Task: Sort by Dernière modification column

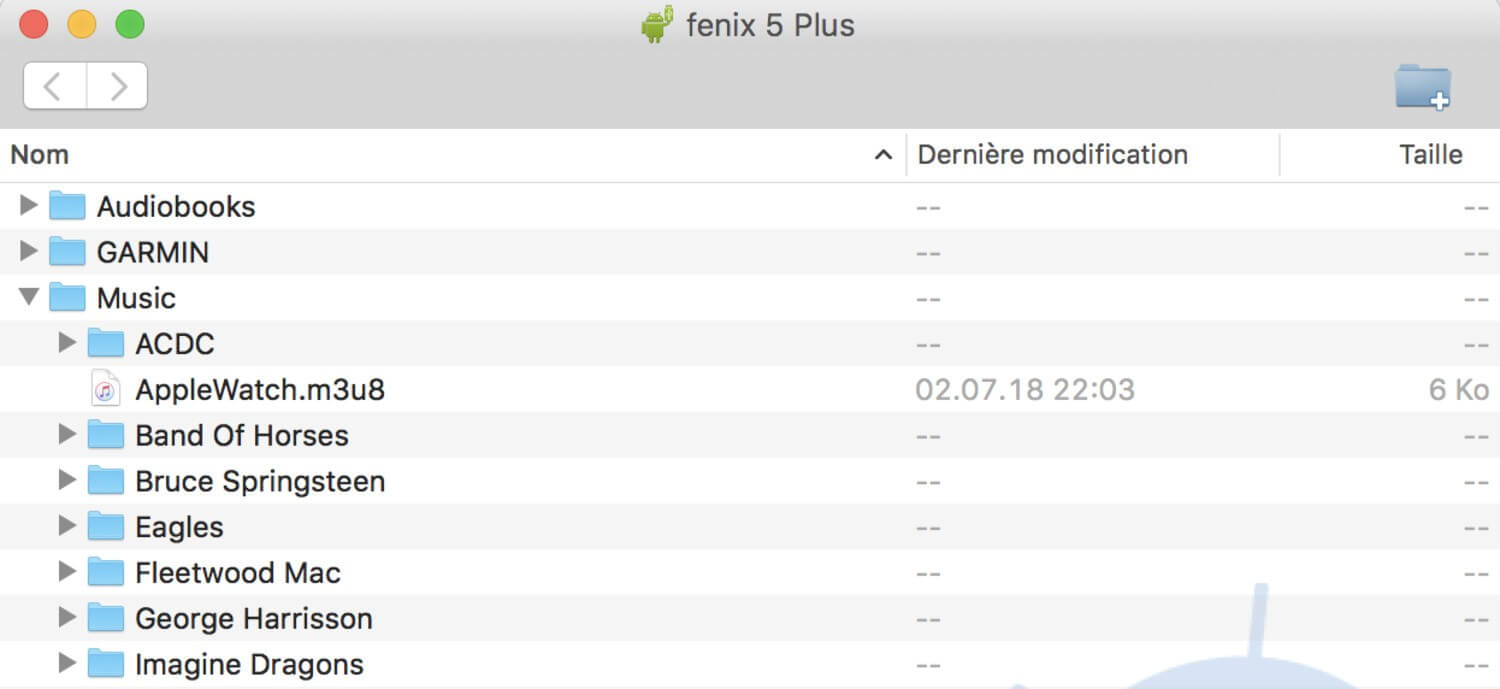Action: point(1093,155)
